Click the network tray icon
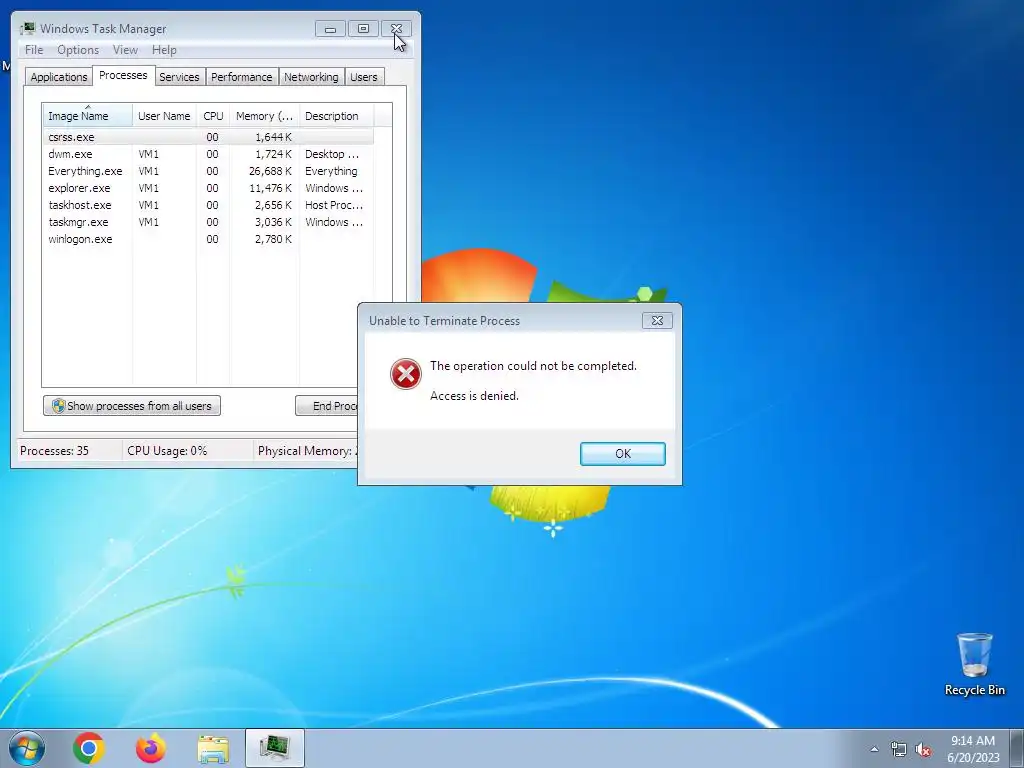 899,749
